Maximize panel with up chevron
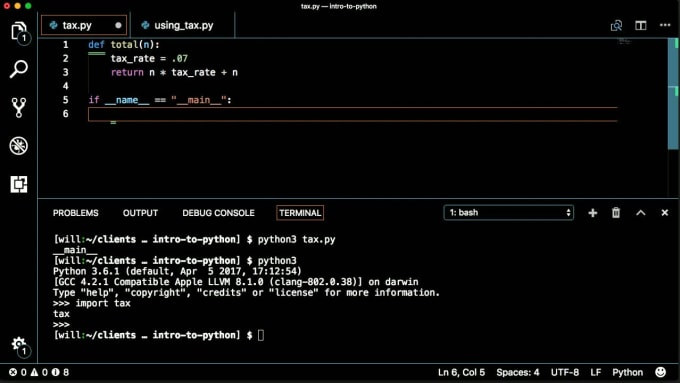The height and width of the screenshot is (383, 680). pos(641,213)
